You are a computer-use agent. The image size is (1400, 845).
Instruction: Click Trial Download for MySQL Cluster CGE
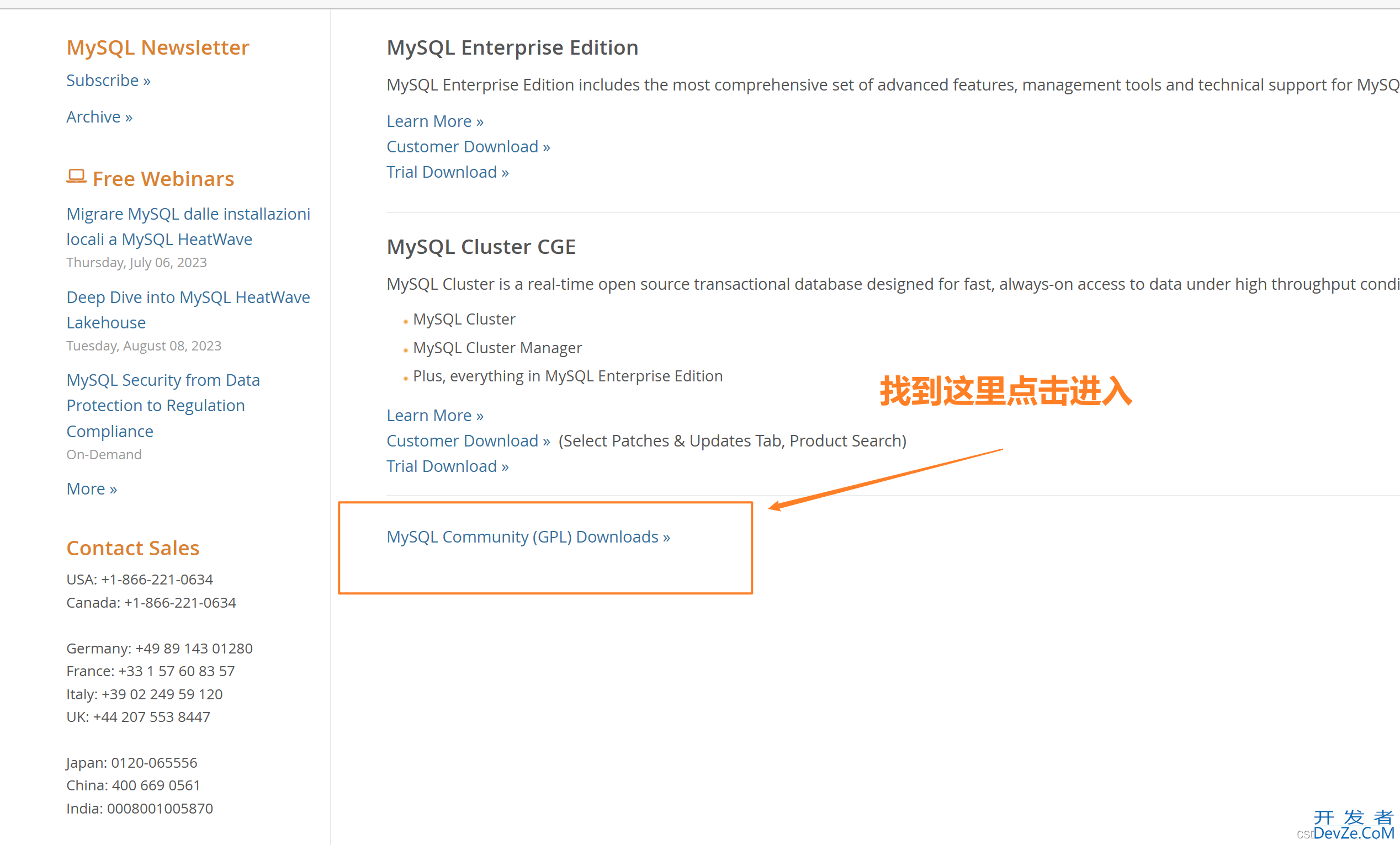(448, 466)
